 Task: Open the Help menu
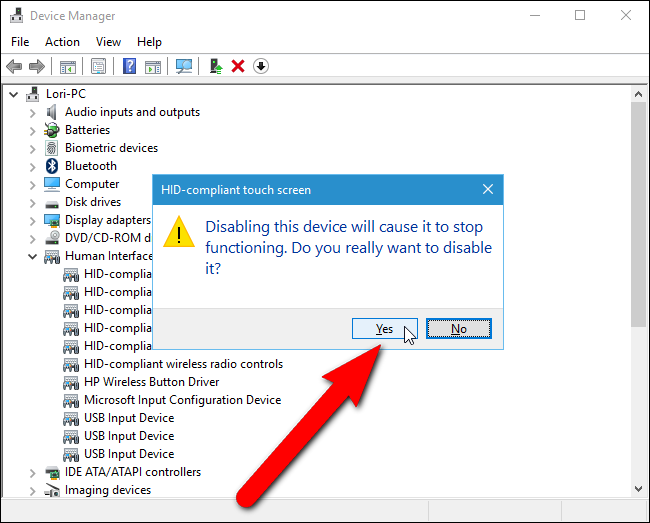(149, 42)
